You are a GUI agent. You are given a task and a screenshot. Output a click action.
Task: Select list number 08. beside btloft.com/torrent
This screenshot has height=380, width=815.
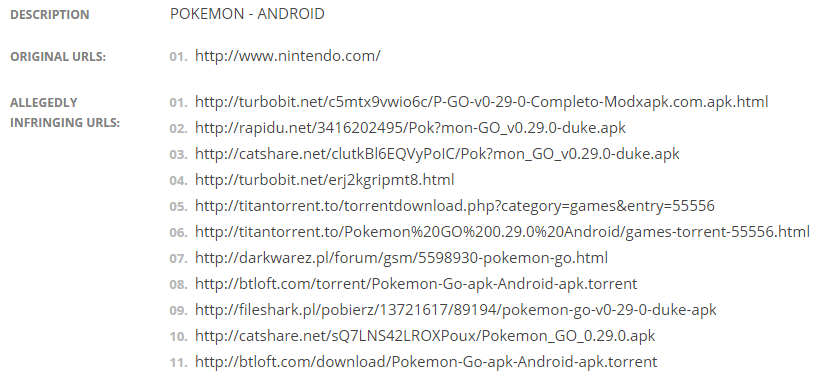pos(178,284)
